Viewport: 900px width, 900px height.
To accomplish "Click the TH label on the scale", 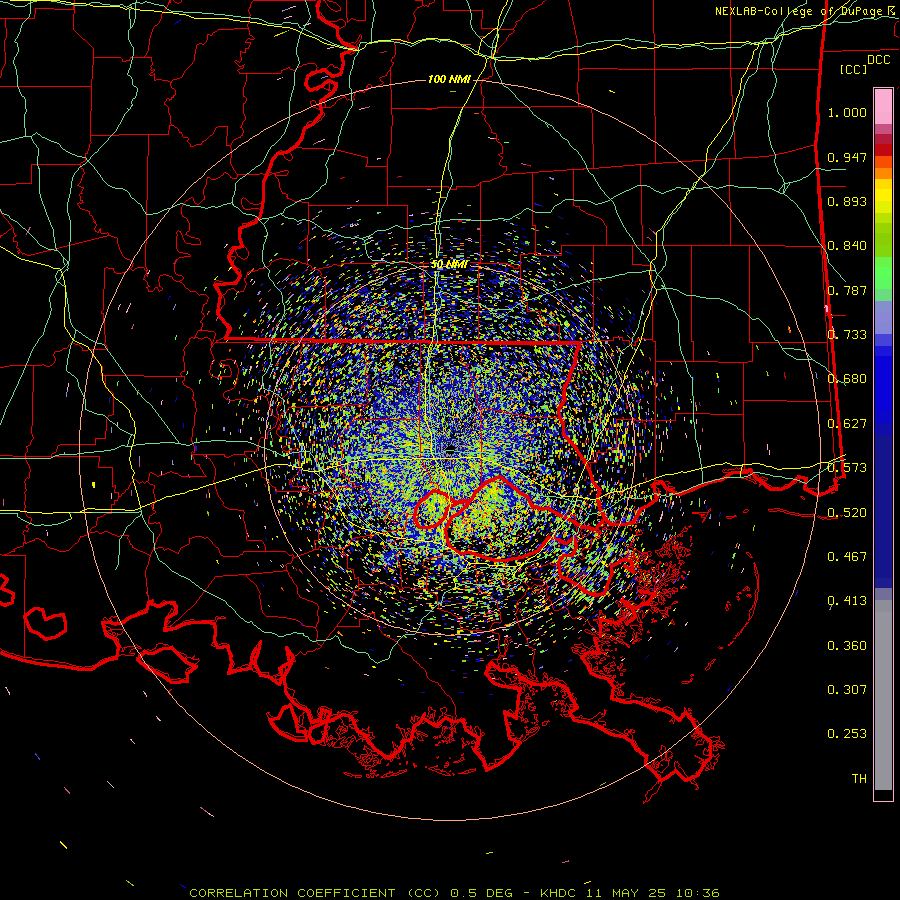I will tap(859, 779).
